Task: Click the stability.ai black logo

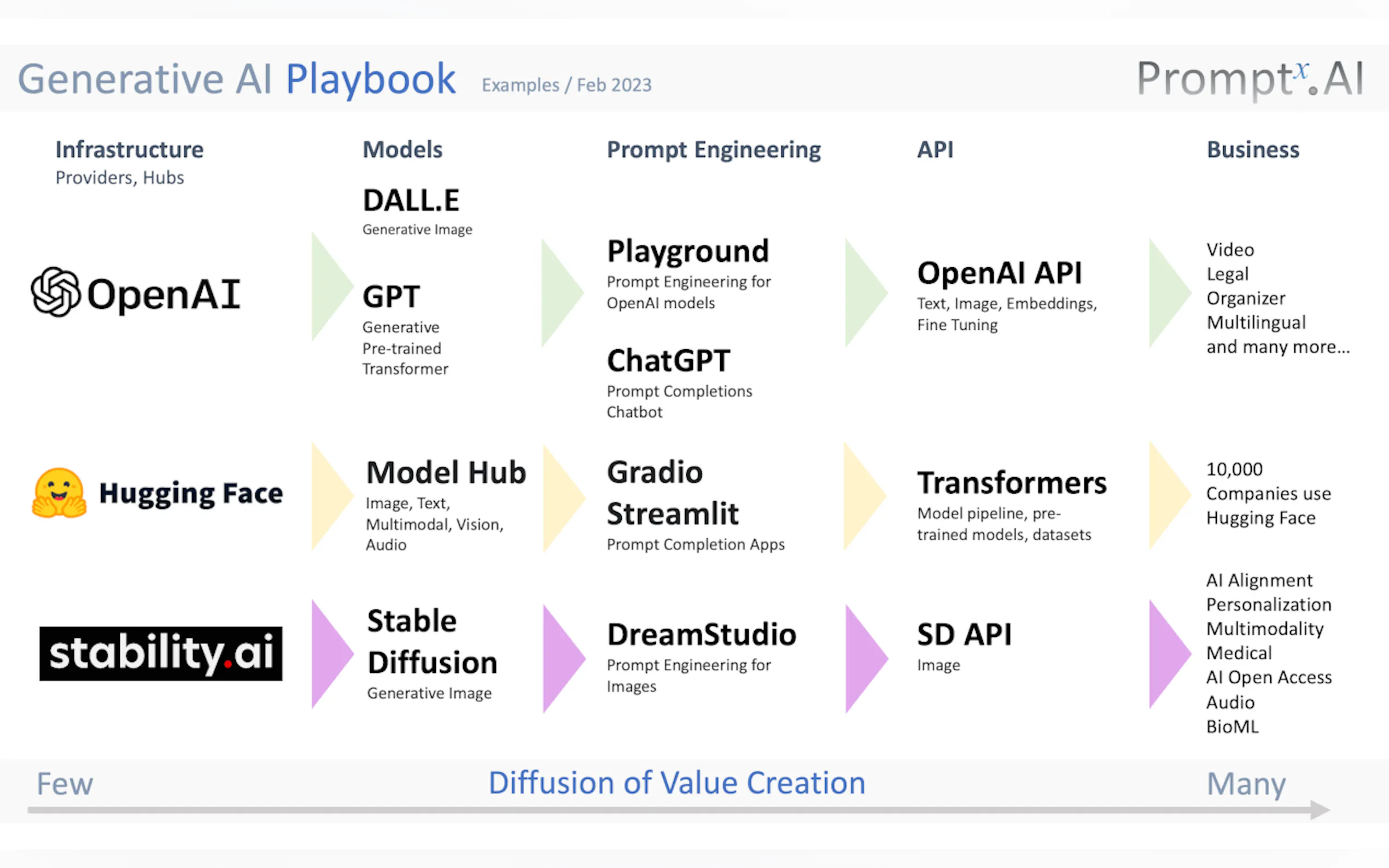Action: (161, 653)
